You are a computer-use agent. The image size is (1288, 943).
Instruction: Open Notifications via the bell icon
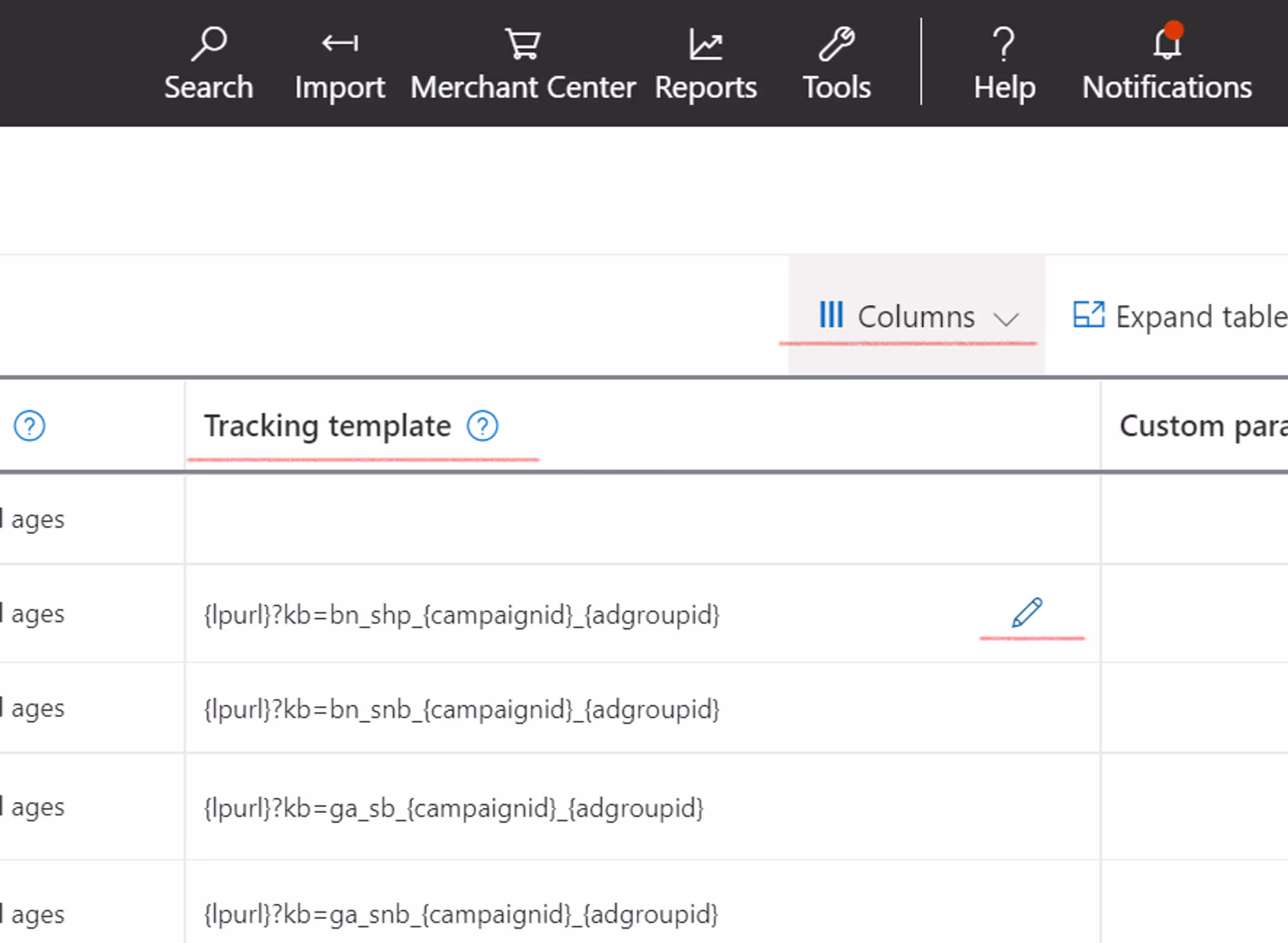(1167, 44)
